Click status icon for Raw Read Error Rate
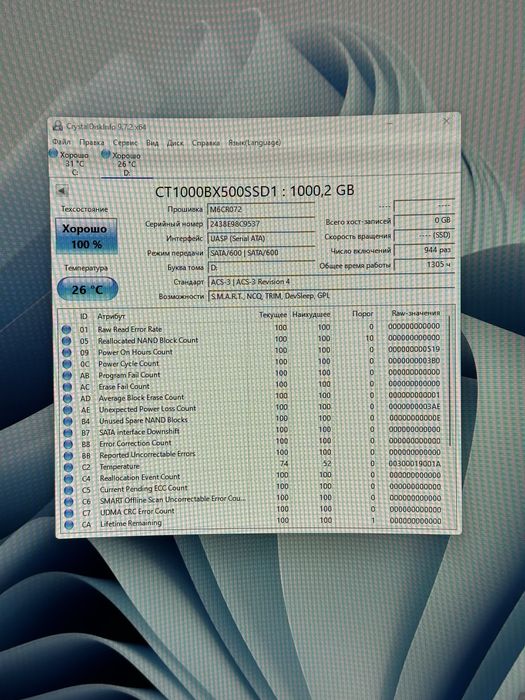The width and height of the screenshot is (525, 700). tap(67, 329)
